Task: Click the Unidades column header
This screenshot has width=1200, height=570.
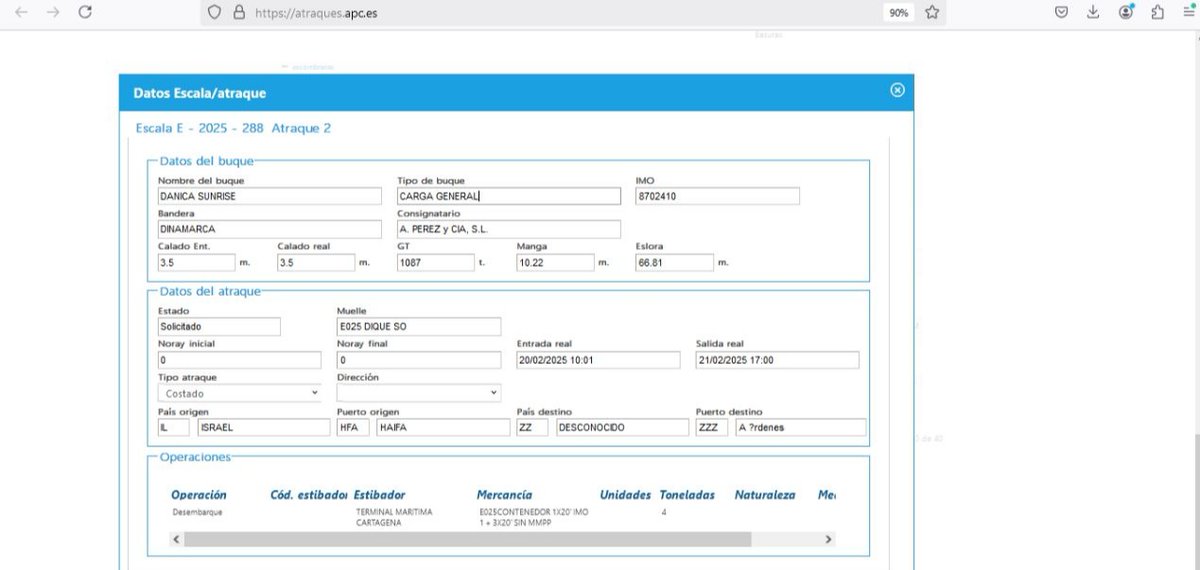Action: pyautogui.click(x=625, y=495)
